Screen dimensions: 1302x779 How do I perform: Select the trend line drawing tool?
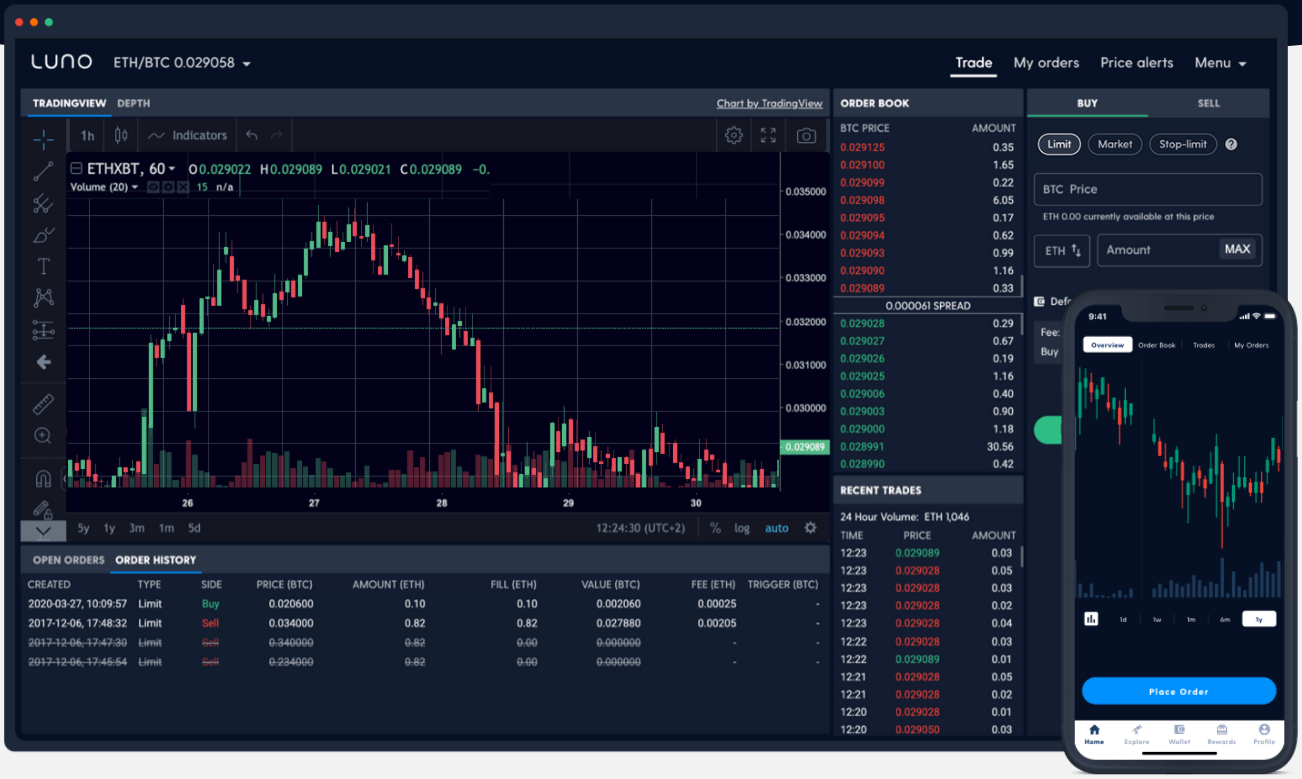pos(43,172)
